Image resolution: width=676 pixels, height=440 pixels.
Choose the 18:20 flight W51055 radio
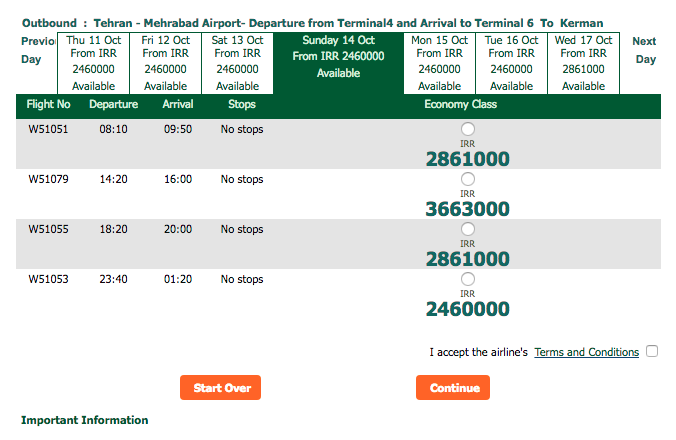point(468,229)
